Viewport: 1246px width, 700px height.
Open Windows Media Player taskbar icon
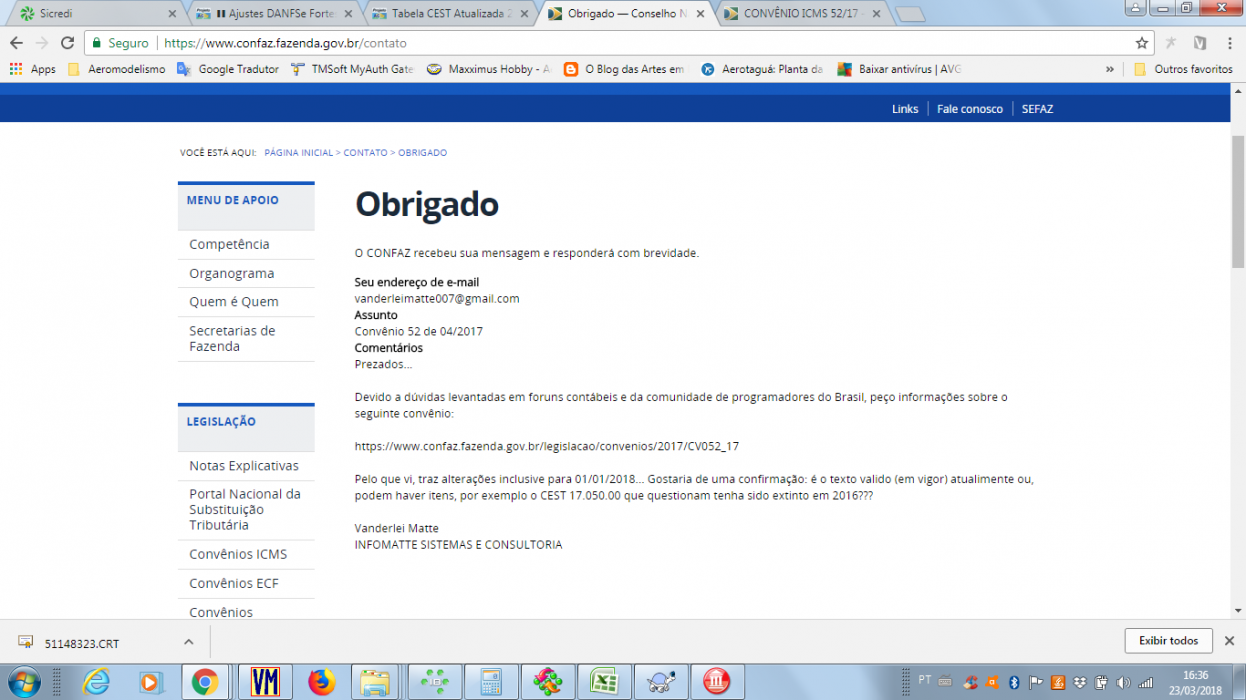tap(150, 682)
